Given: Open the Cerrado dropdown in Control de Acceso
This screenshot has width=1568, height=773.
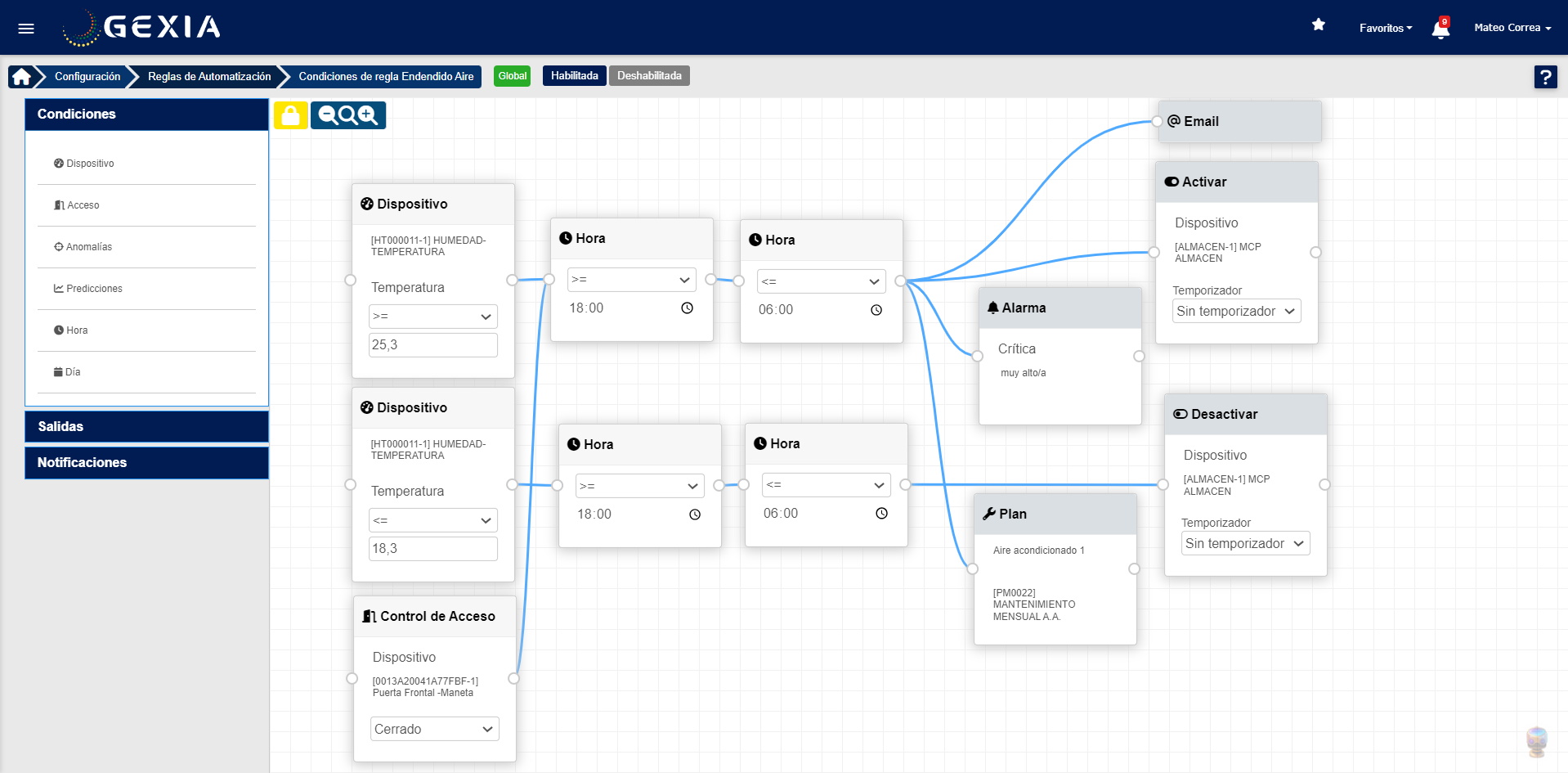Looking at the screenshot, I should [x=434, y=729].
